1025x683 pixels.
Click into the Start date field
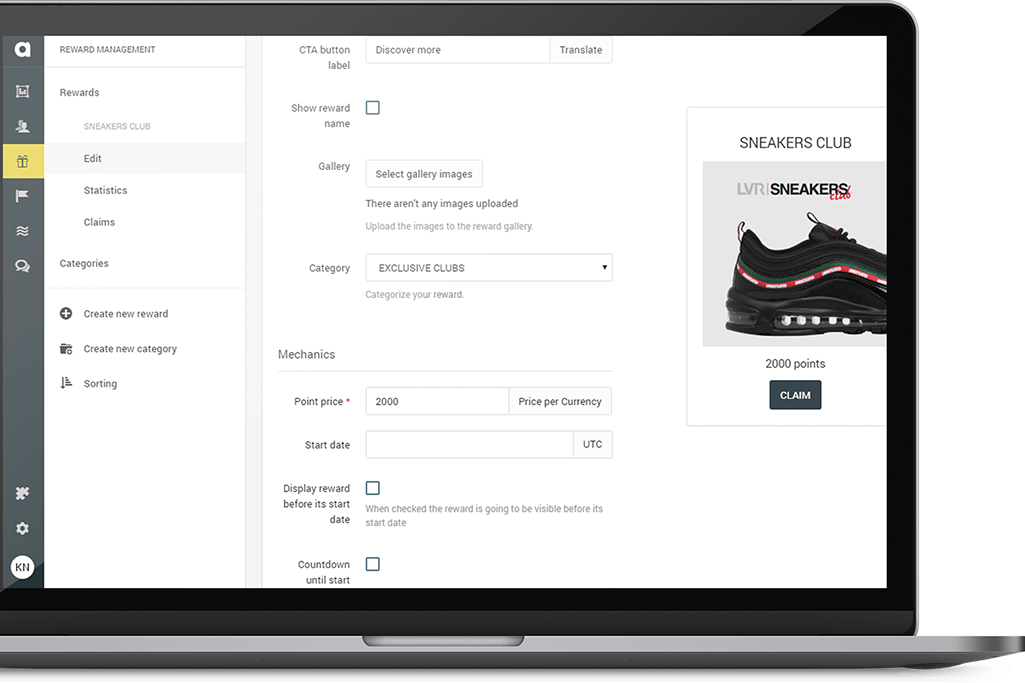click(x=469, y=444)
